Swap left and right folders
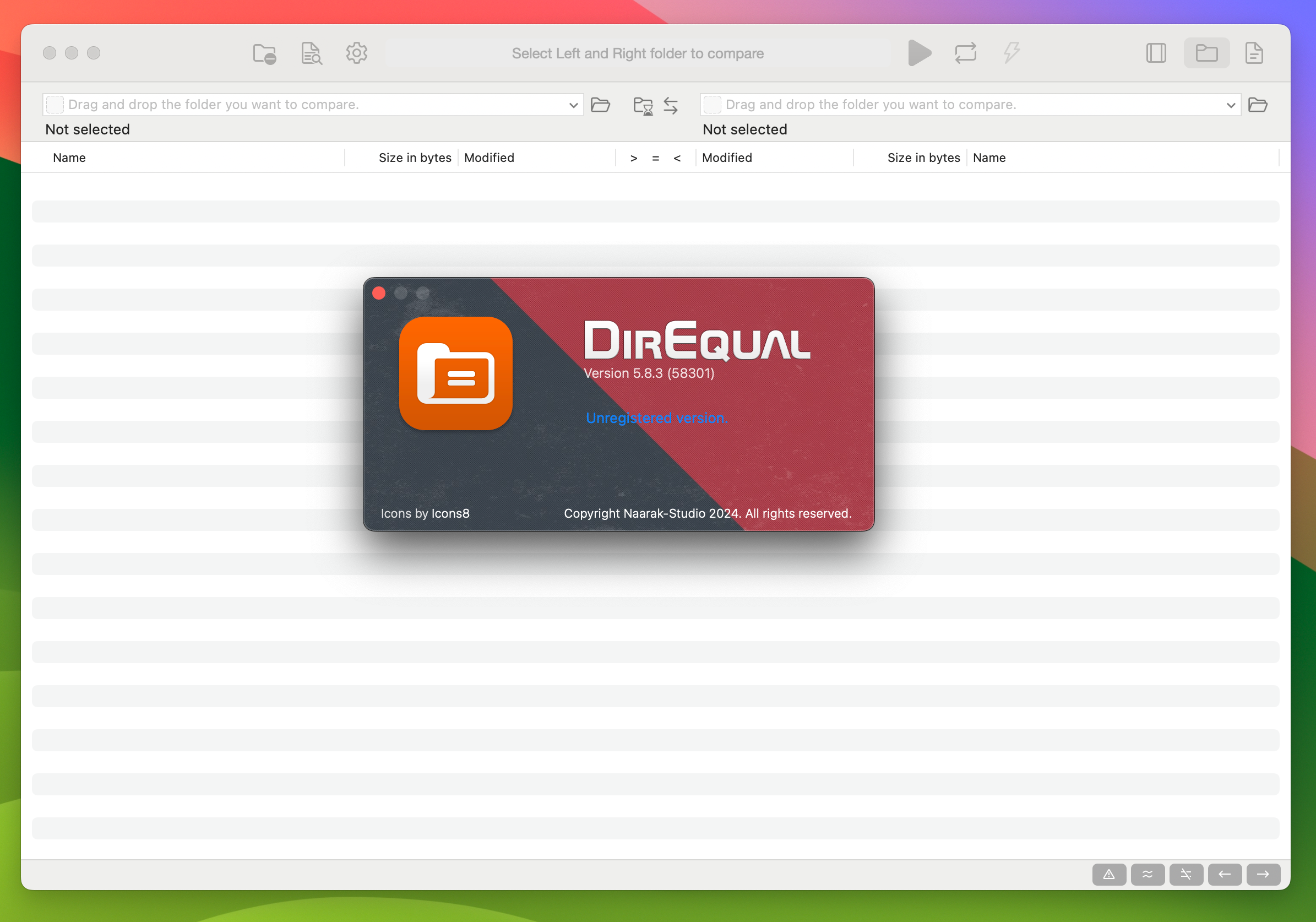1316x922 pixels. (x=671, y=106)
